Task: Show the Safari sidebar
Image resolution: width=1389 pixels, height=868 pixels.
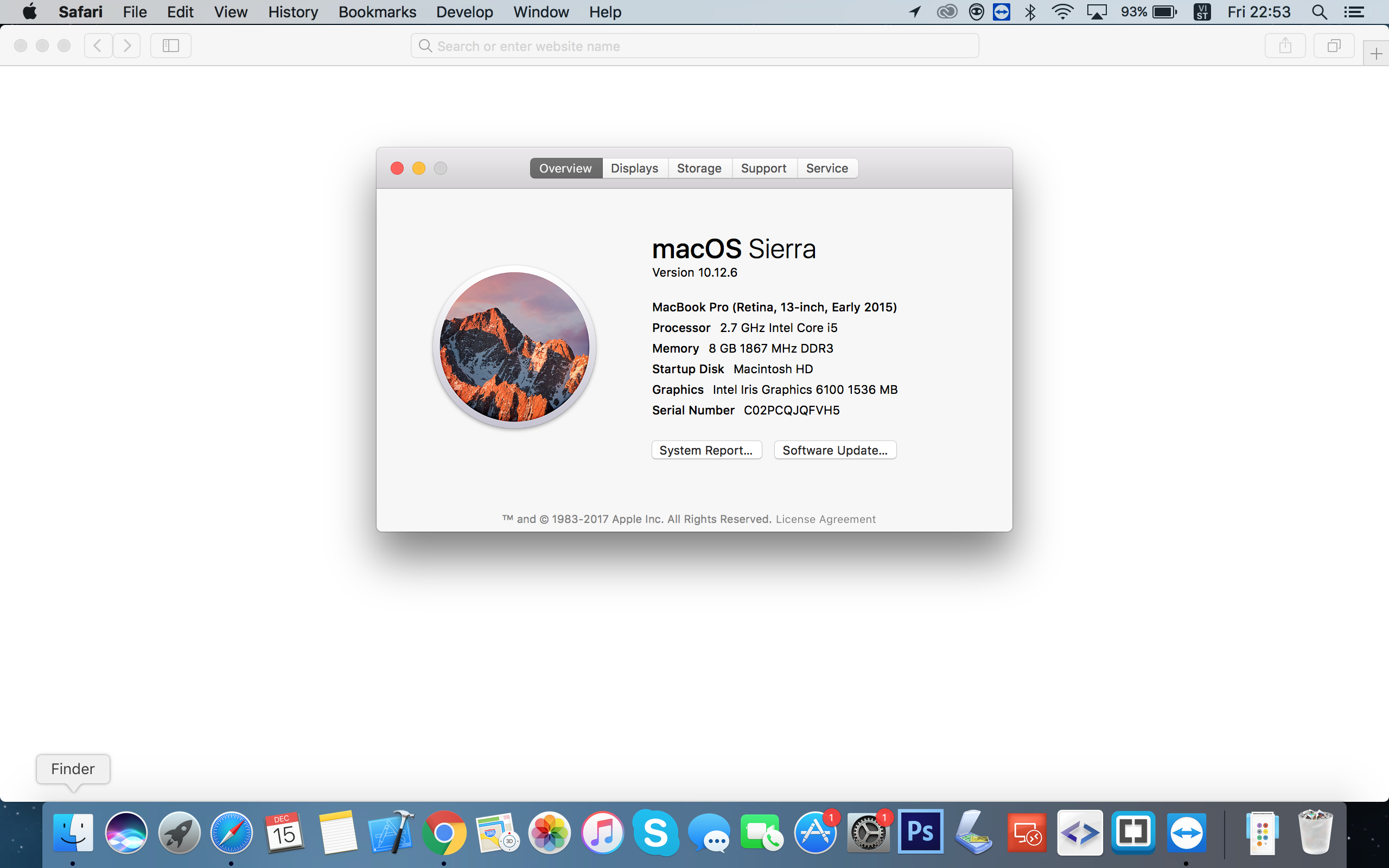Action: [170, 46]
